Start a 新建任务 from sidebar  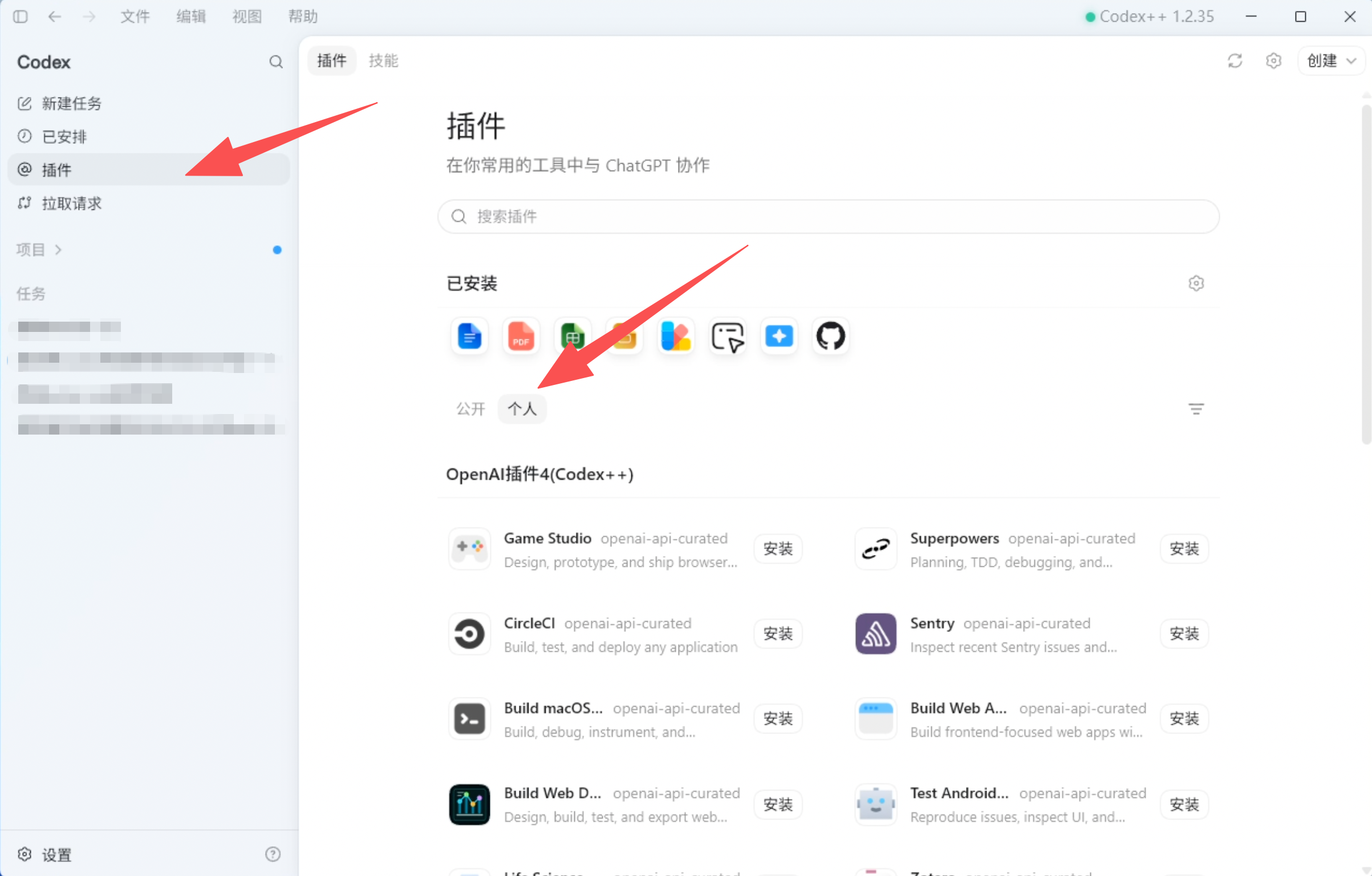pyautogui.click(x=149, y=103)
